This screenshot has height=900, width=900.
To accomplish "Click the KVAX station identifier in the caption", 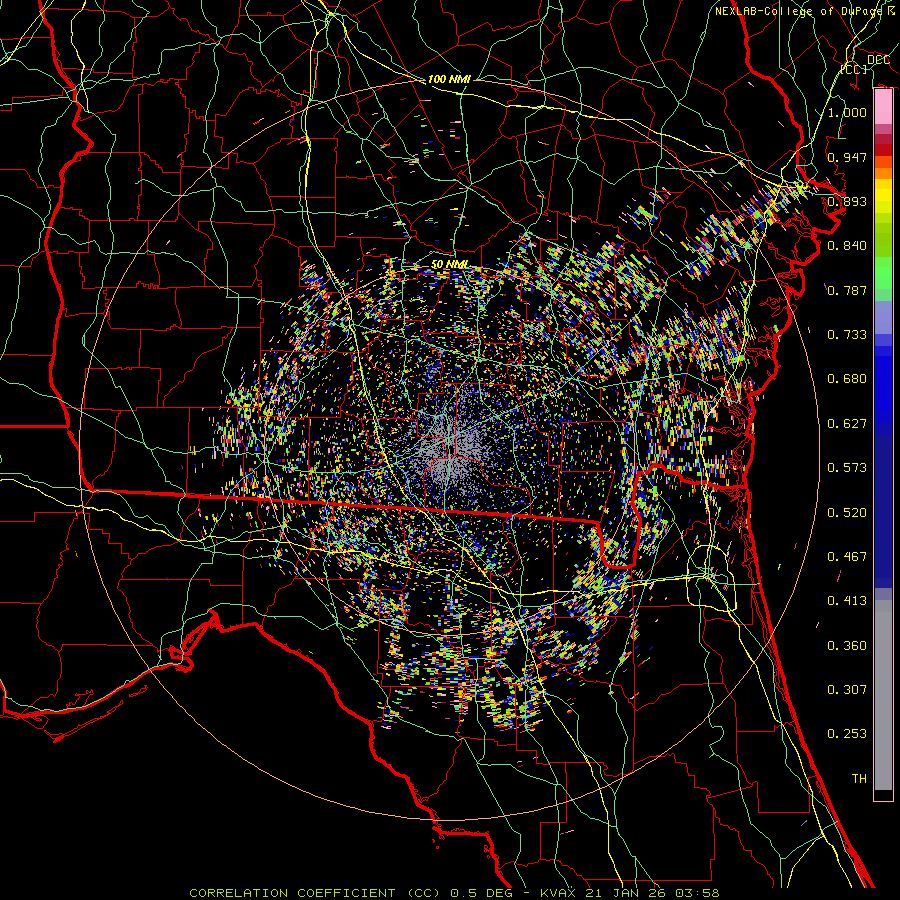I will (560, 893).
